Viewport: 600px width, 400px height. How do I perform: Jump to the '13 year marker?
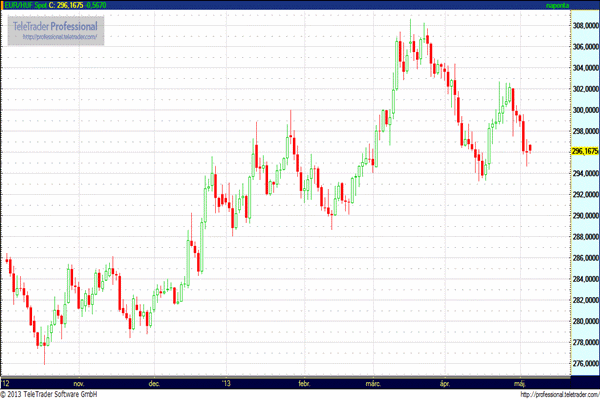pyautogui.click(x=226, y=383)
